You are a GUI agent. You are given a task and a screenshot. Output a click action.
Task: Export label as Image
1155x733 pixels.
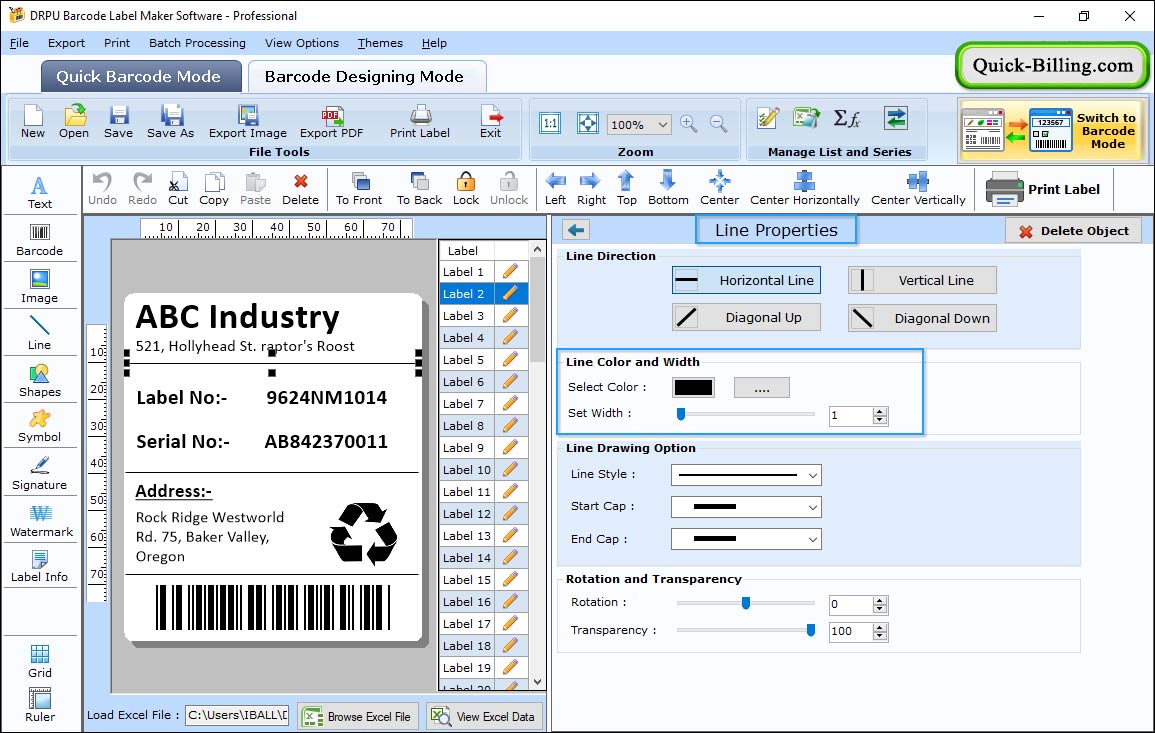click(x=248, y=122)
